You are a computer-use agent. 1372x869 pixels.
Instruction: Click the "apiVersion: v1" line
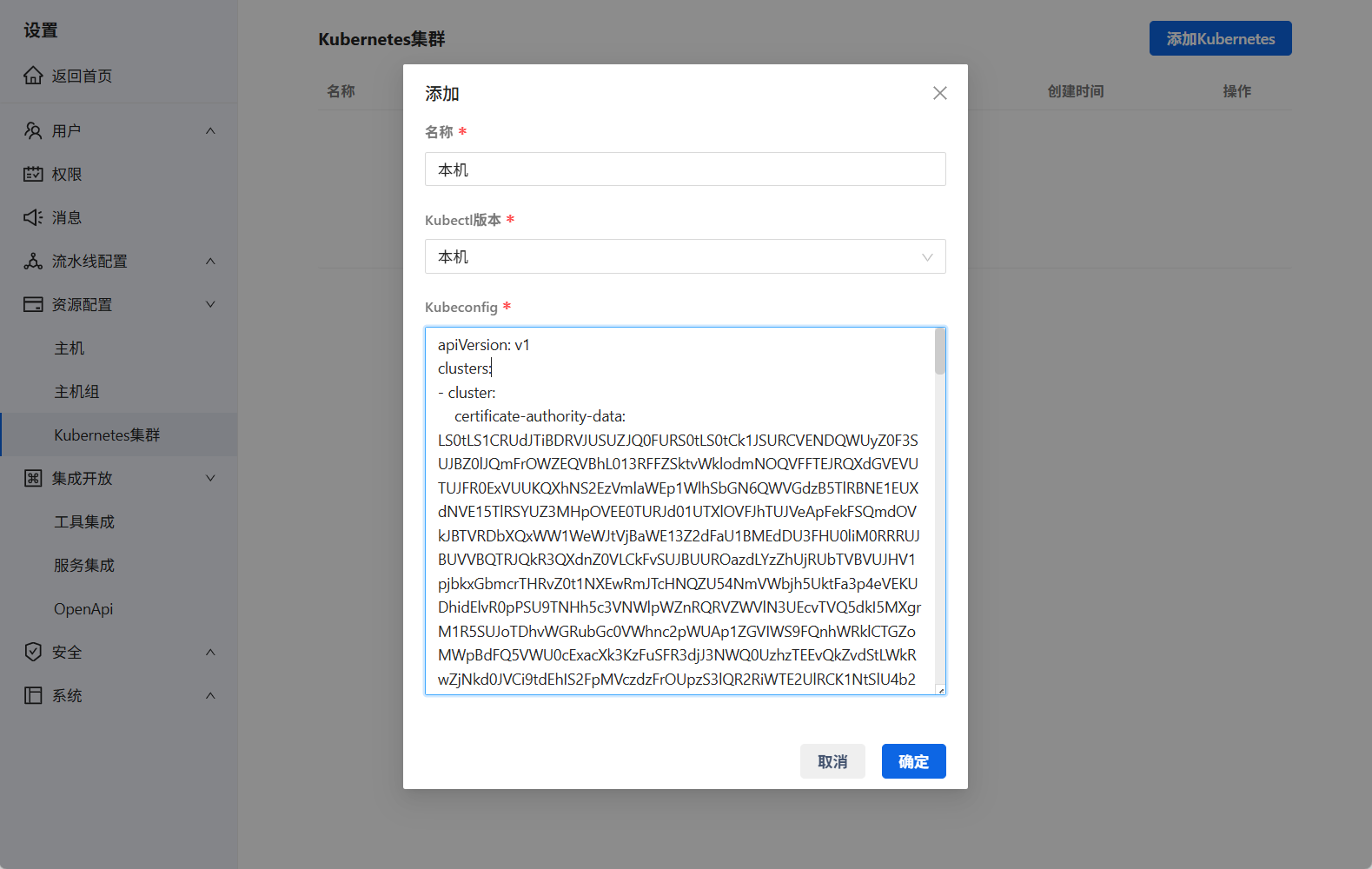[484, 345]
